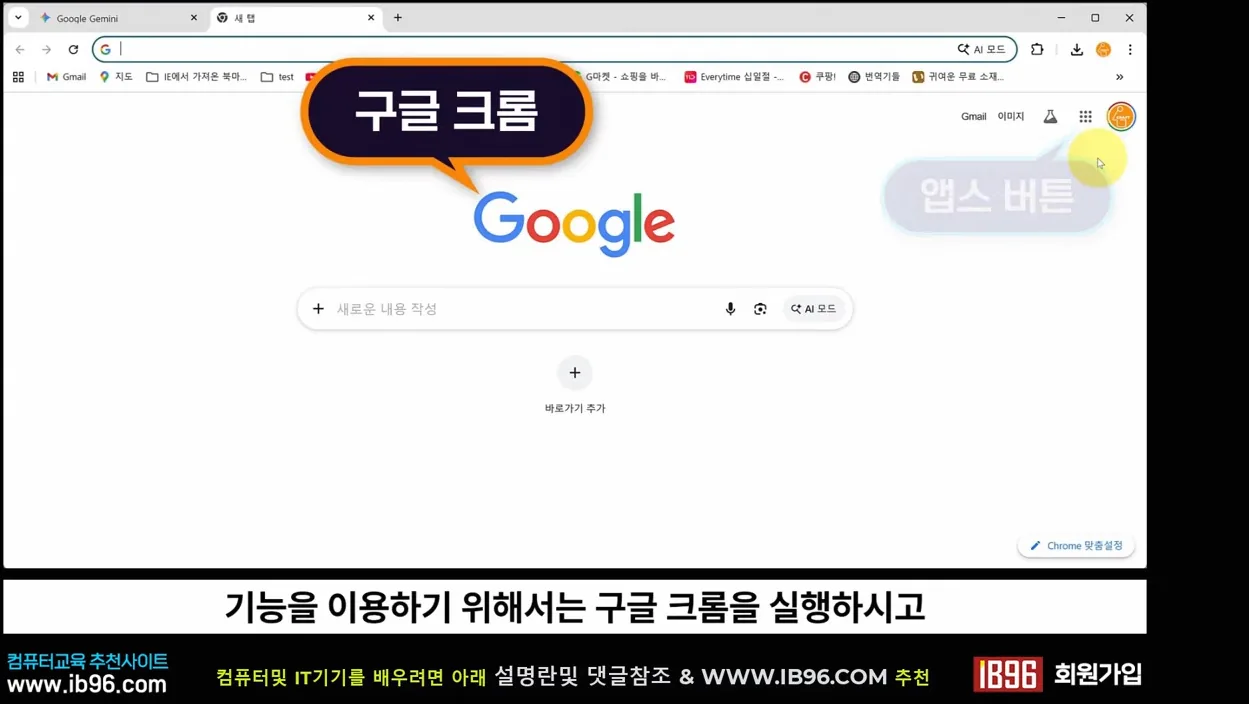
Task: Open the 귀여운 무료 소재 bookmark
Action: click(x=958, y=77)
